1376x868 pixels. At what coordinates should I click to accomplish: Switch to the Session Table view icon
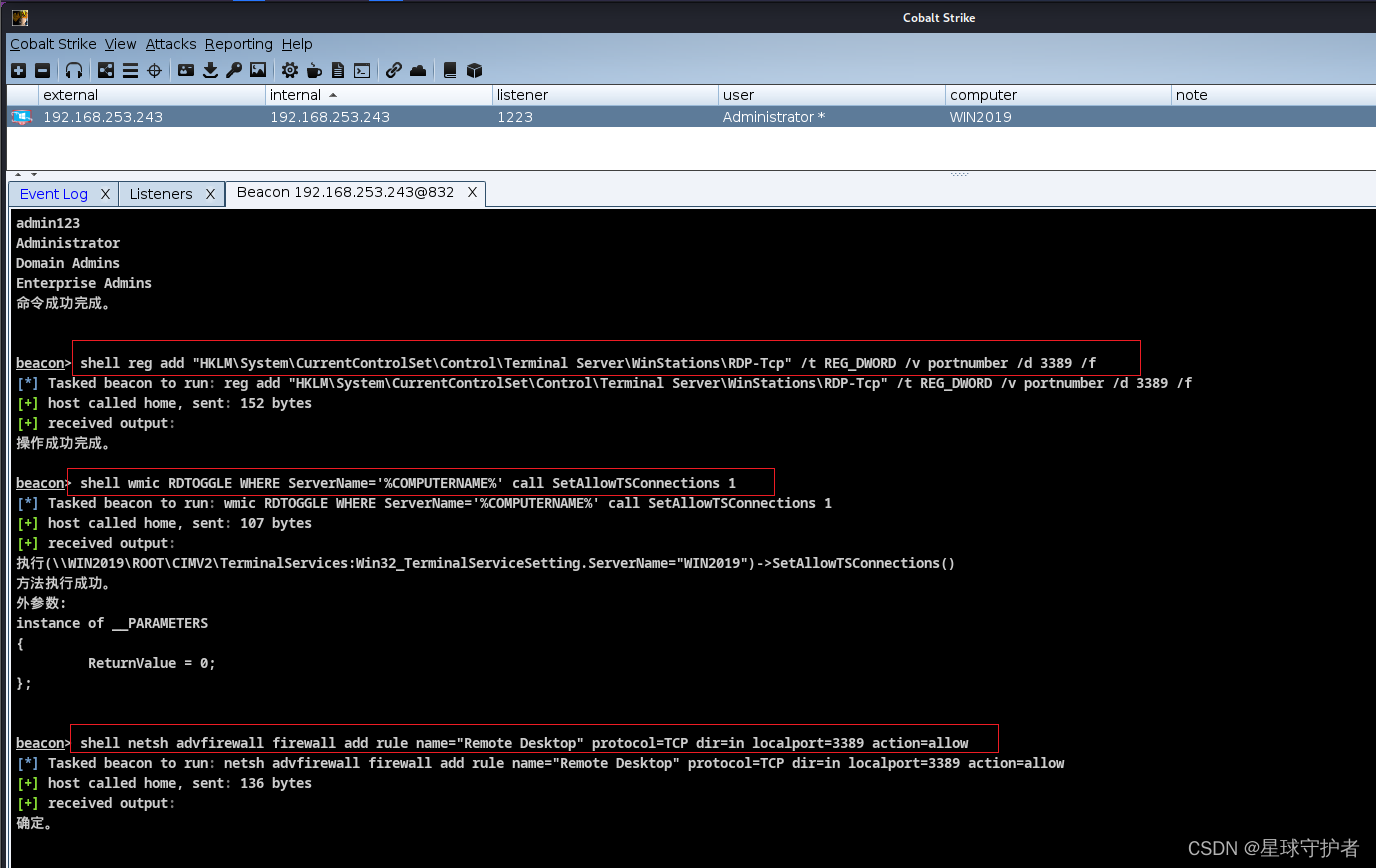pyautogui.click(x=130, y=70)
